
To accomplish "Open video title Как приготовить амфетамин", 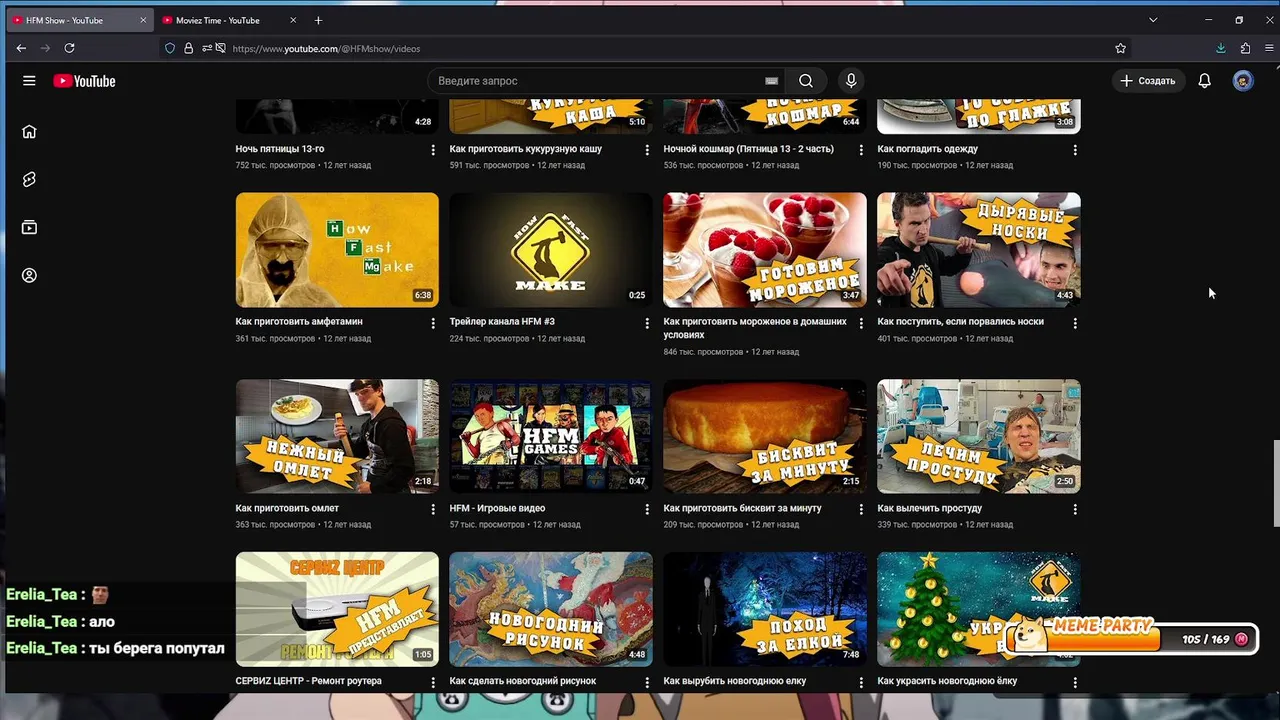I will tap(299, 322).
